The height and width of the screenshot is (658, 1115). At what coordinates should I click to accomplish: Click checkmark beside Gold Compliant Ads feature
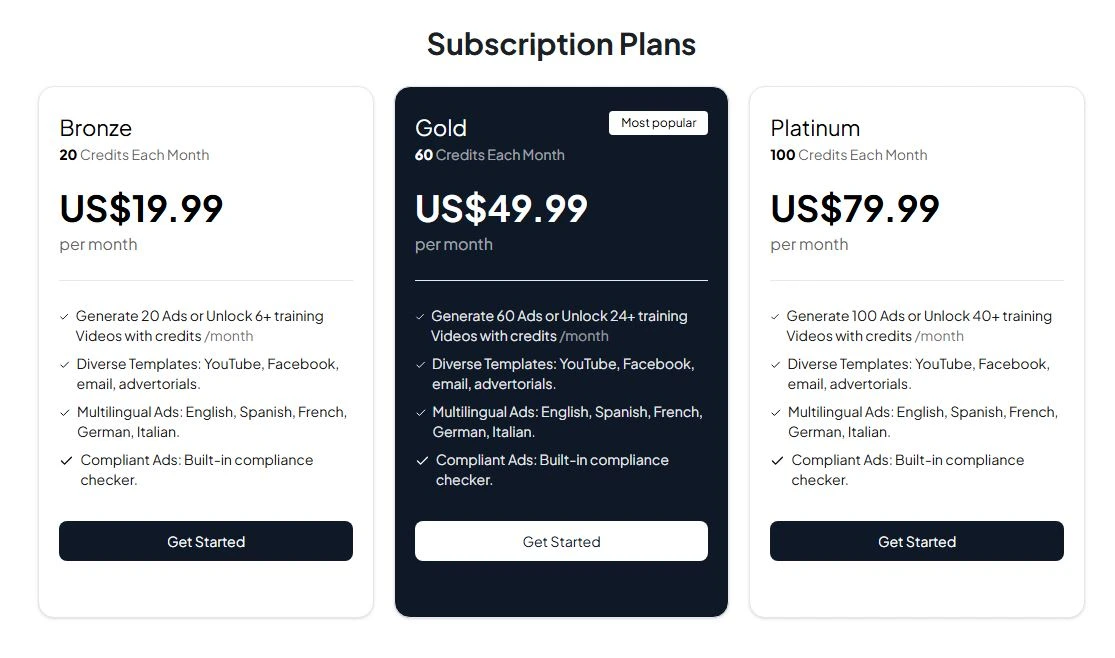point(422,461)
